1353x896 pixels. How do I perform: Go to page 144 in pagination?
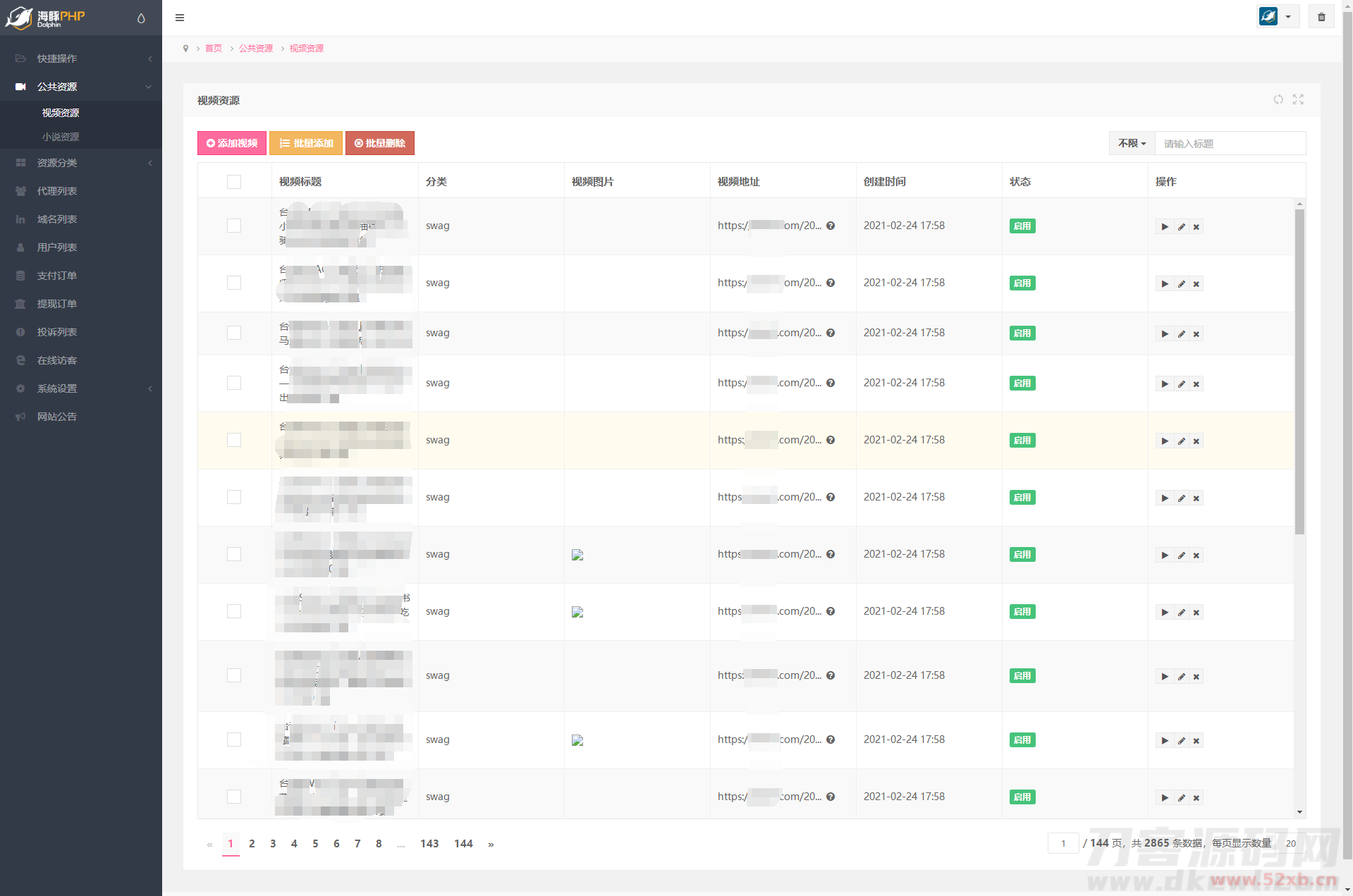pyautogui.click(x=463, y=844)
